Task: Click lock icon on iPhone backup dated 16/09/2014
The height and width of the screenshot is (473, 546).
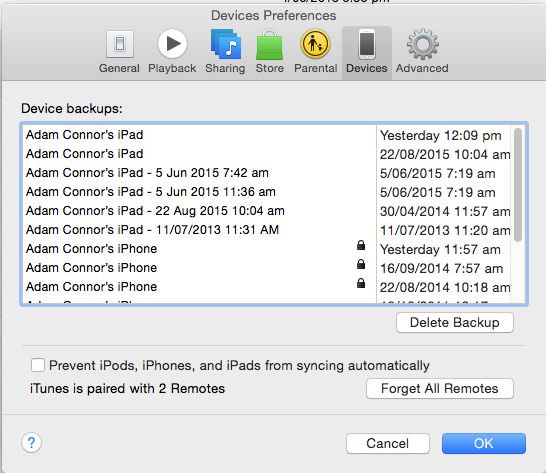Action: (361, 264)
